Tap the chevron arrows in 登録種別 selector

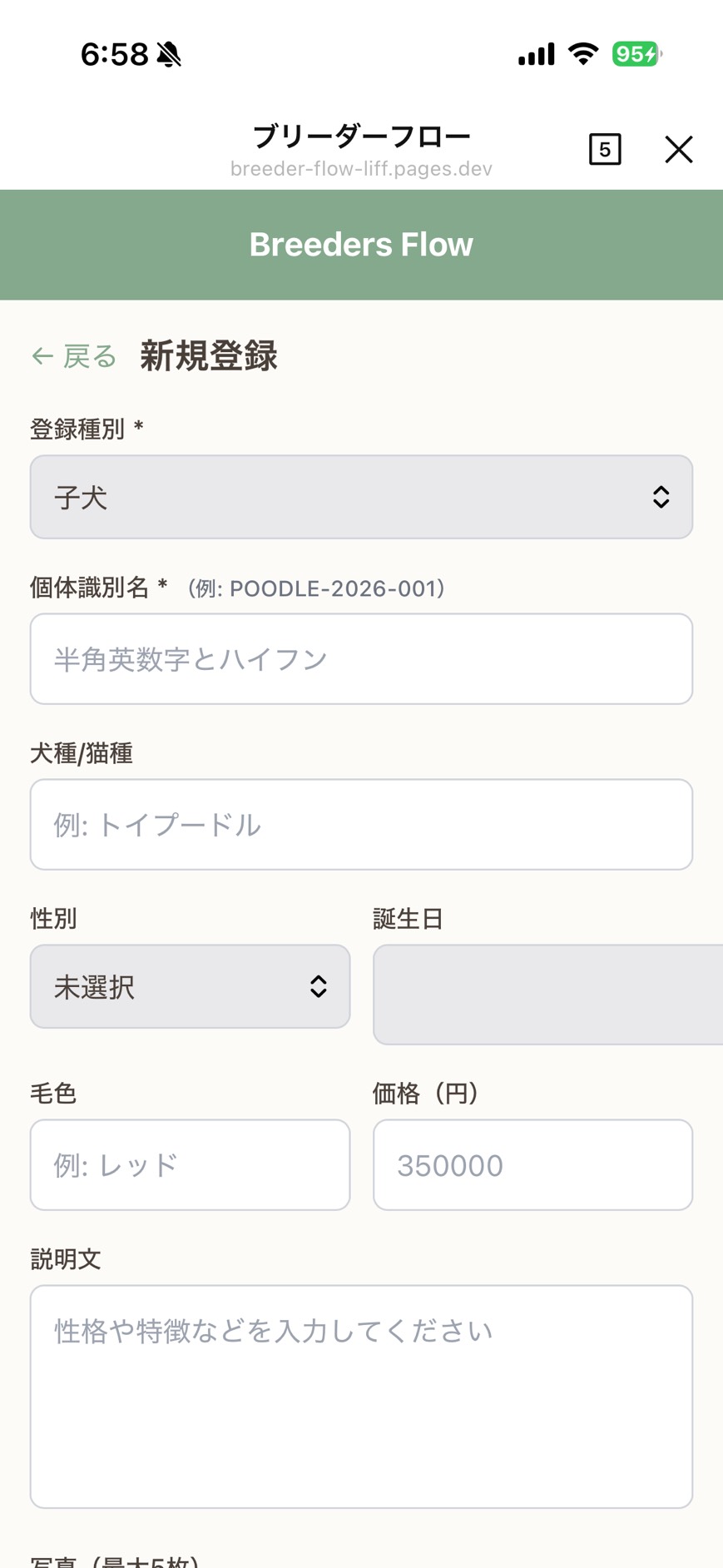pos(661,497)
